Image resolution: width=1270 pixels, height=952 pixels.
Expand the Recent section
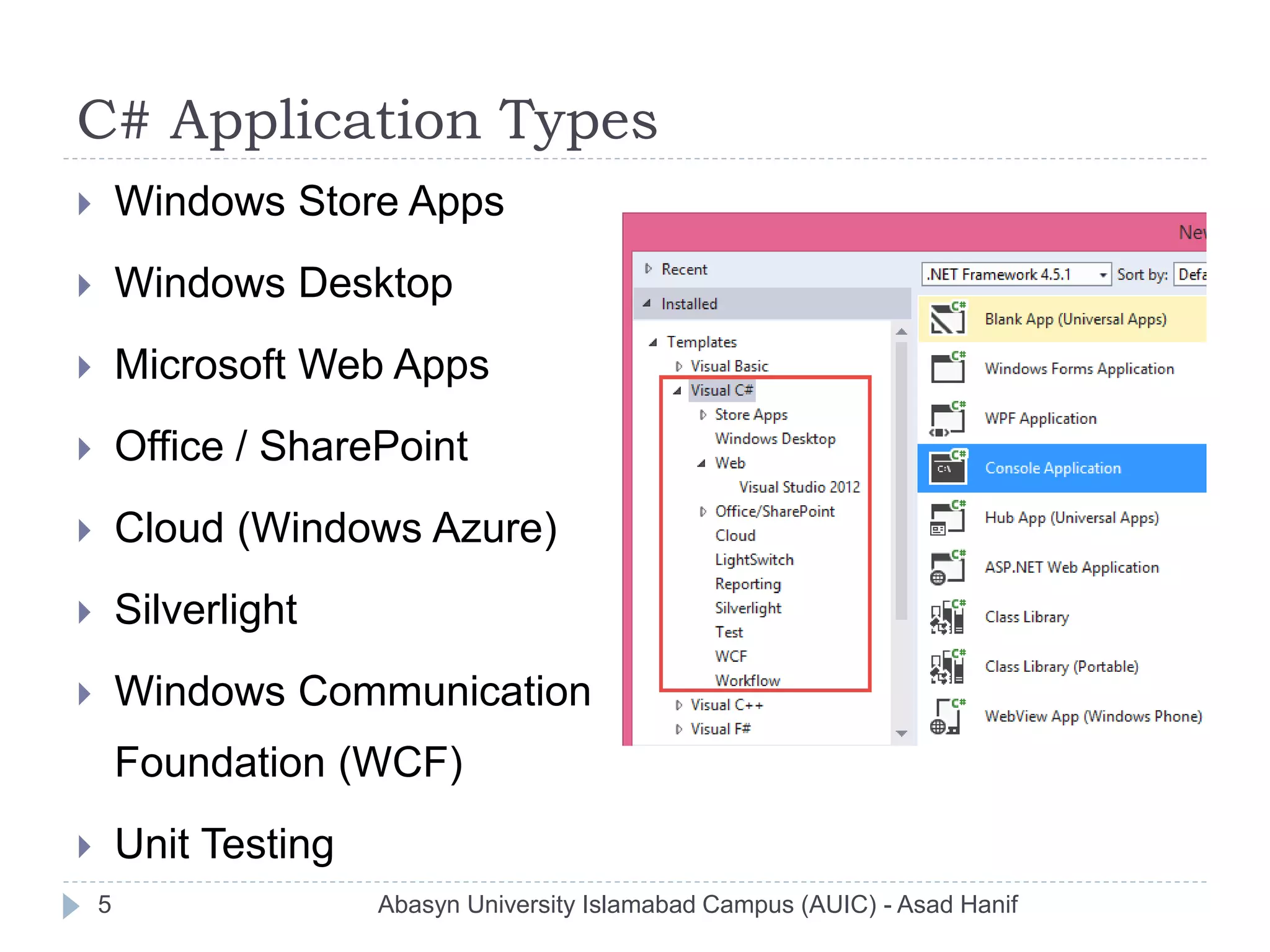click(x=648, y=269)
